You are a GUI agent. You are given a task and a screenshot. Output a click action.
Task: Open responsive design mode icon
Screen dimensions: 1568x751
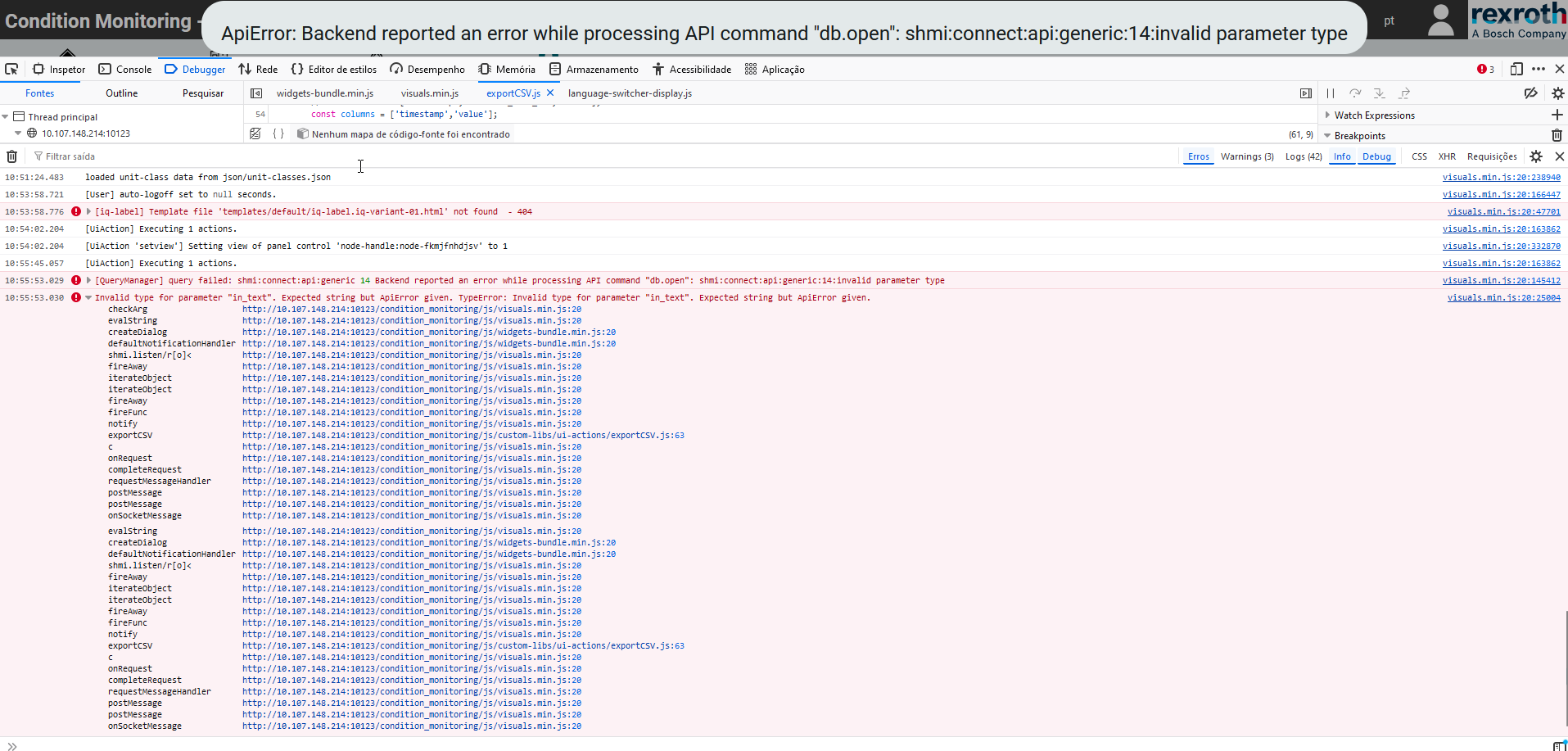1516,70
